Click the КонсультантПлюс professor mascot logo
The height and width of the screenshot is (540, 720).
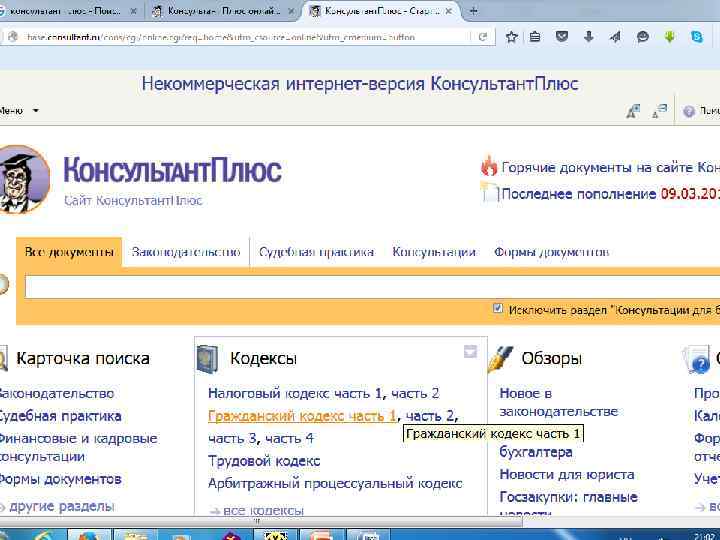click(24, 179)
